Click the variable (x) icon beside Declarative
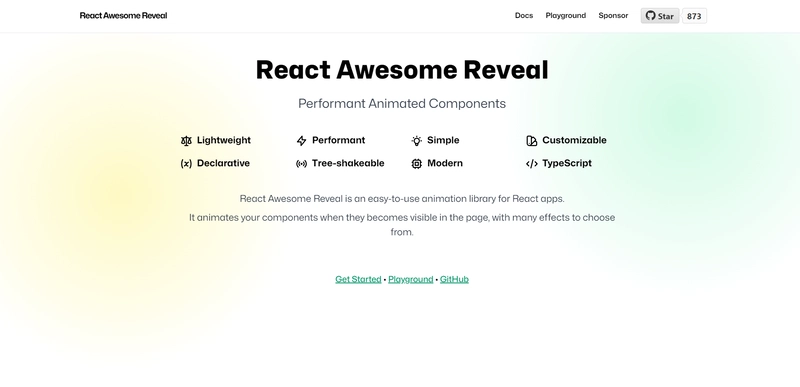800x387 pixels. pyautogui.click(x=186, y=164)
